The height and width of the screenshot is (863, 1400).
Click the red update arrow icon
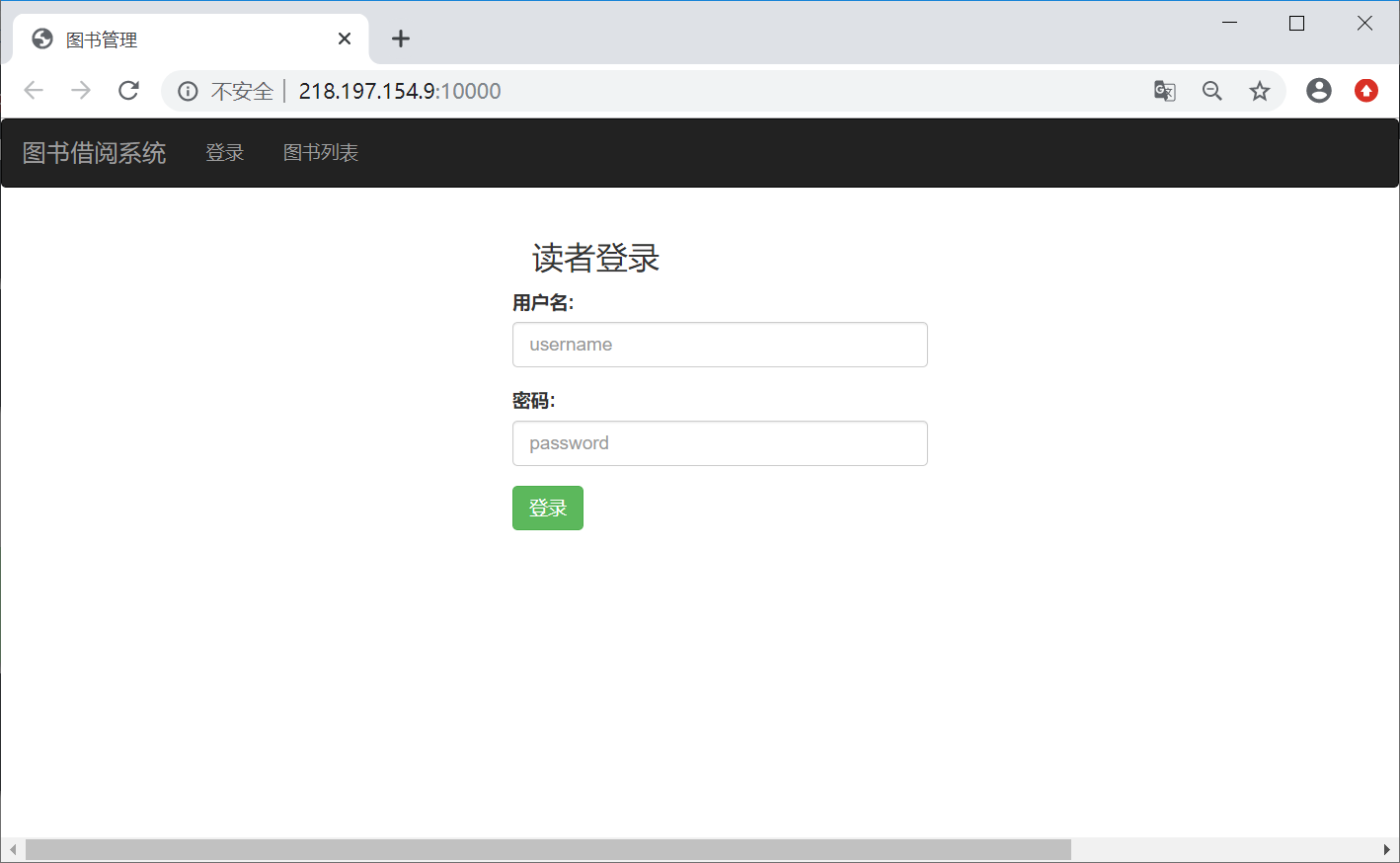coord(1366,91)
